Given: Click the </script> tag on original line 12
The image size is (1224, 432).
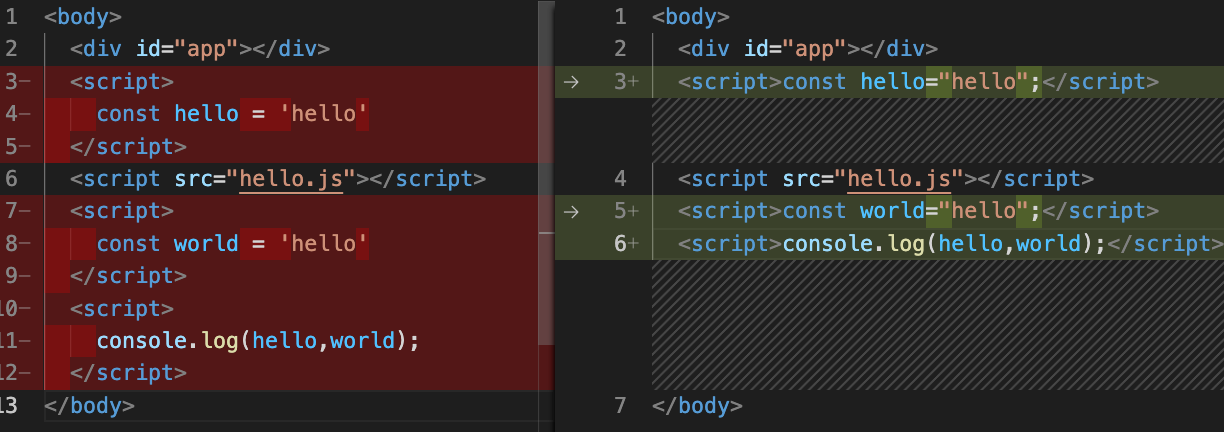Looking at the screenshot, I should click(x=129, y=373).
